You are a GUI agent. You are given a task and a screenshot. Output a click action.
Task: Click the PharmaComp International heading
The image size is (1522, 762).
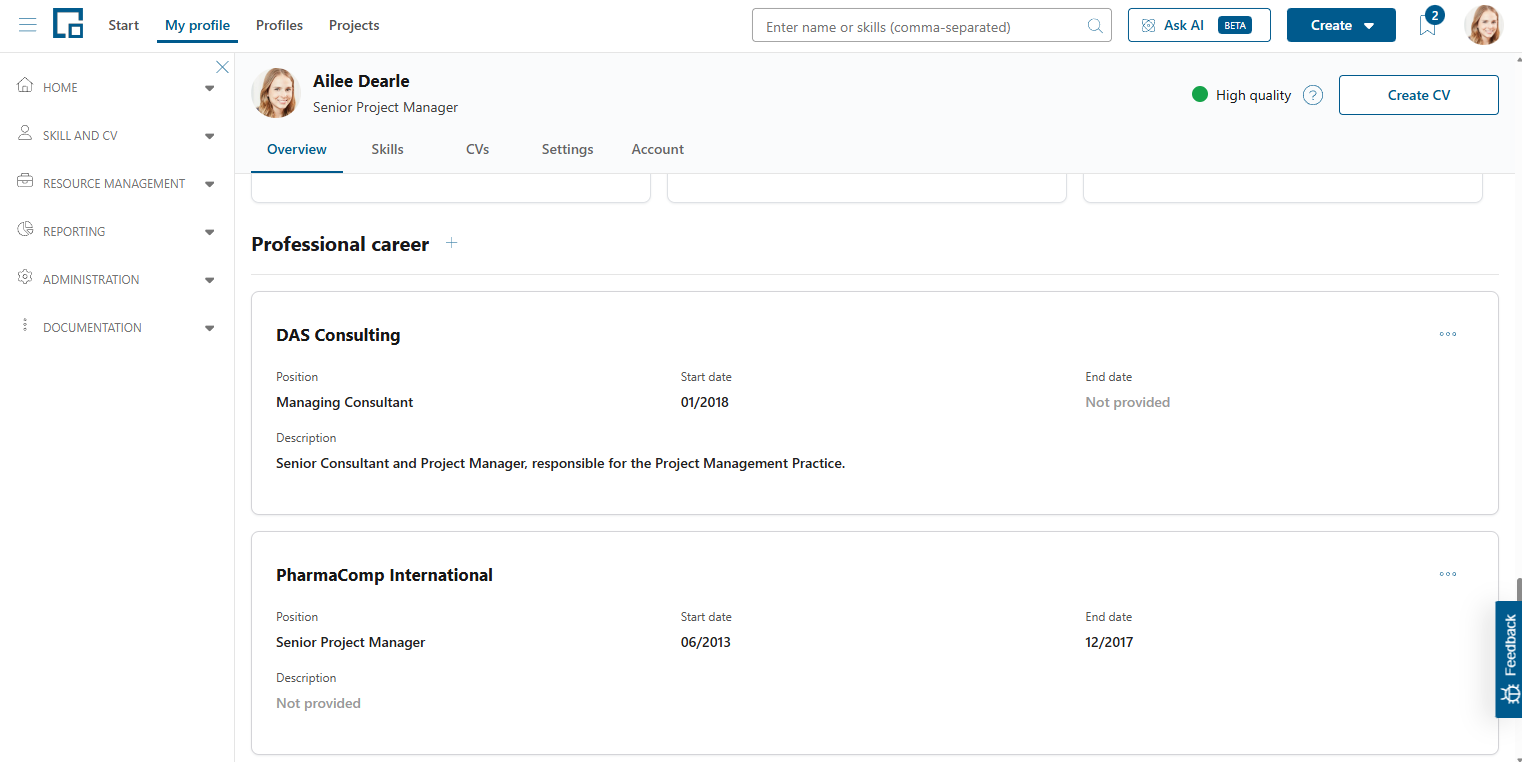[x=384, y=575]
